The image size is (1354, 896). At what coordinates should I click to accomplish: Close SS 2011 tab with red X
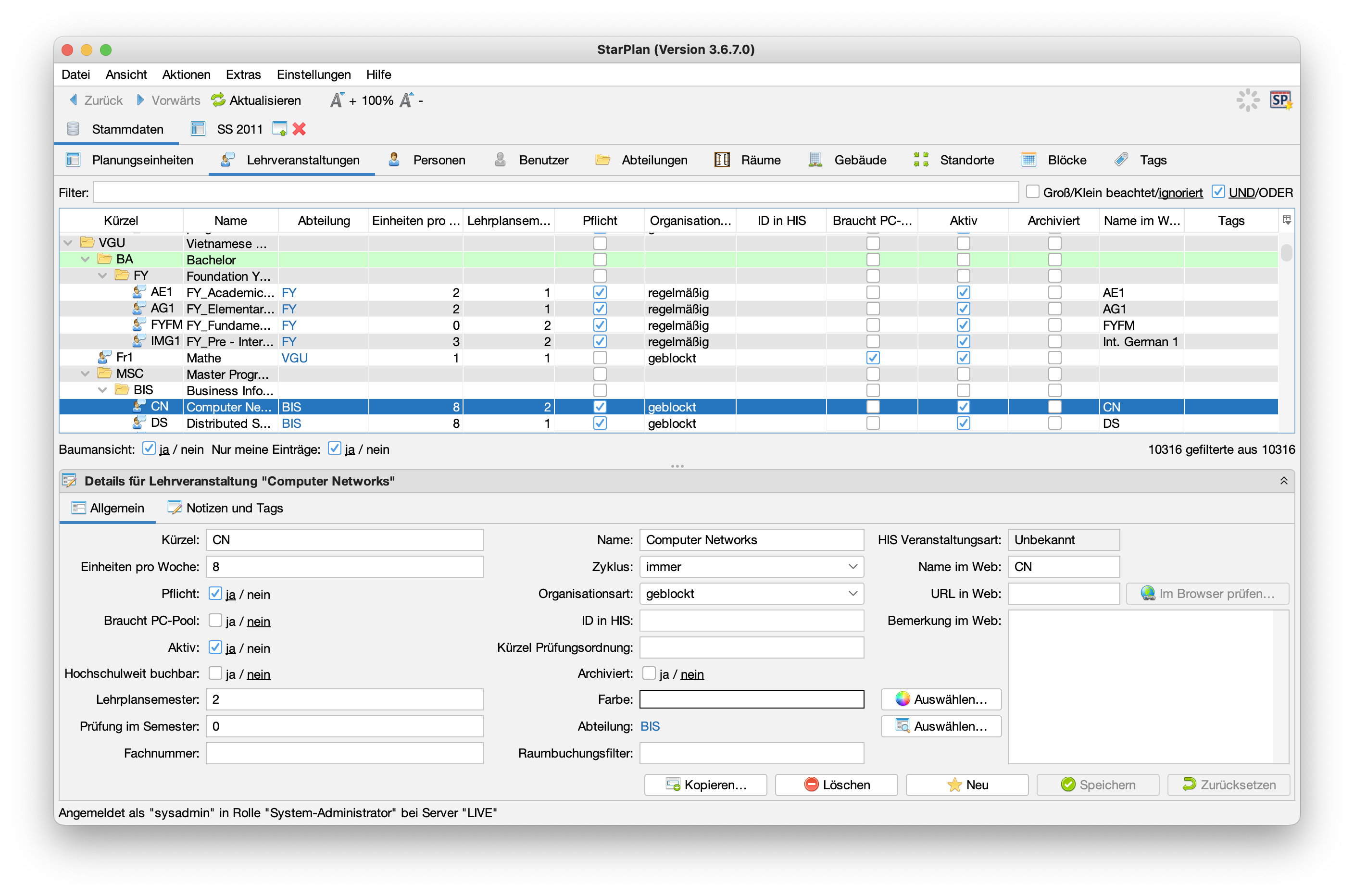[x=299, y=129]
